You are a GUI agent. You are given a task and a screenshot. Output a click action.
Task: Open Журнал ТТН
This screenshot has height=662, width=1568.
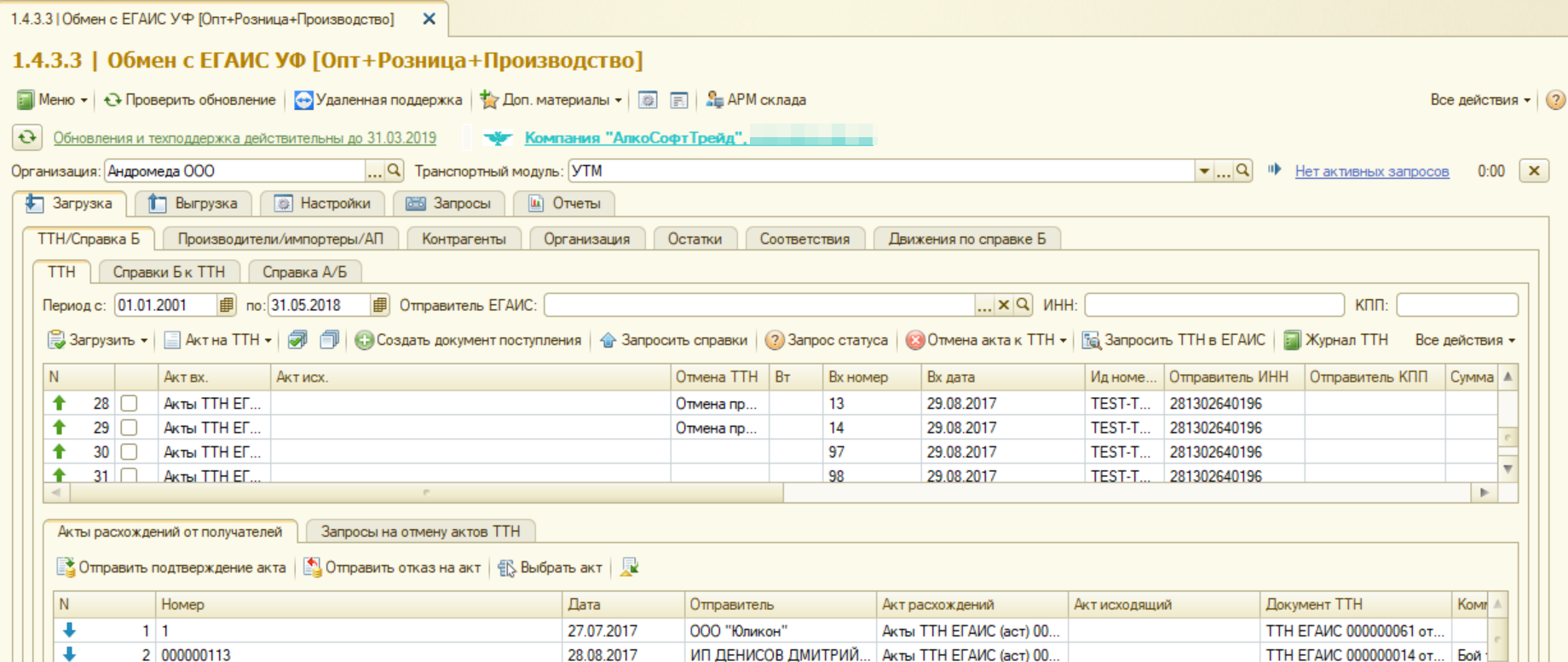tap(1335, 340)
